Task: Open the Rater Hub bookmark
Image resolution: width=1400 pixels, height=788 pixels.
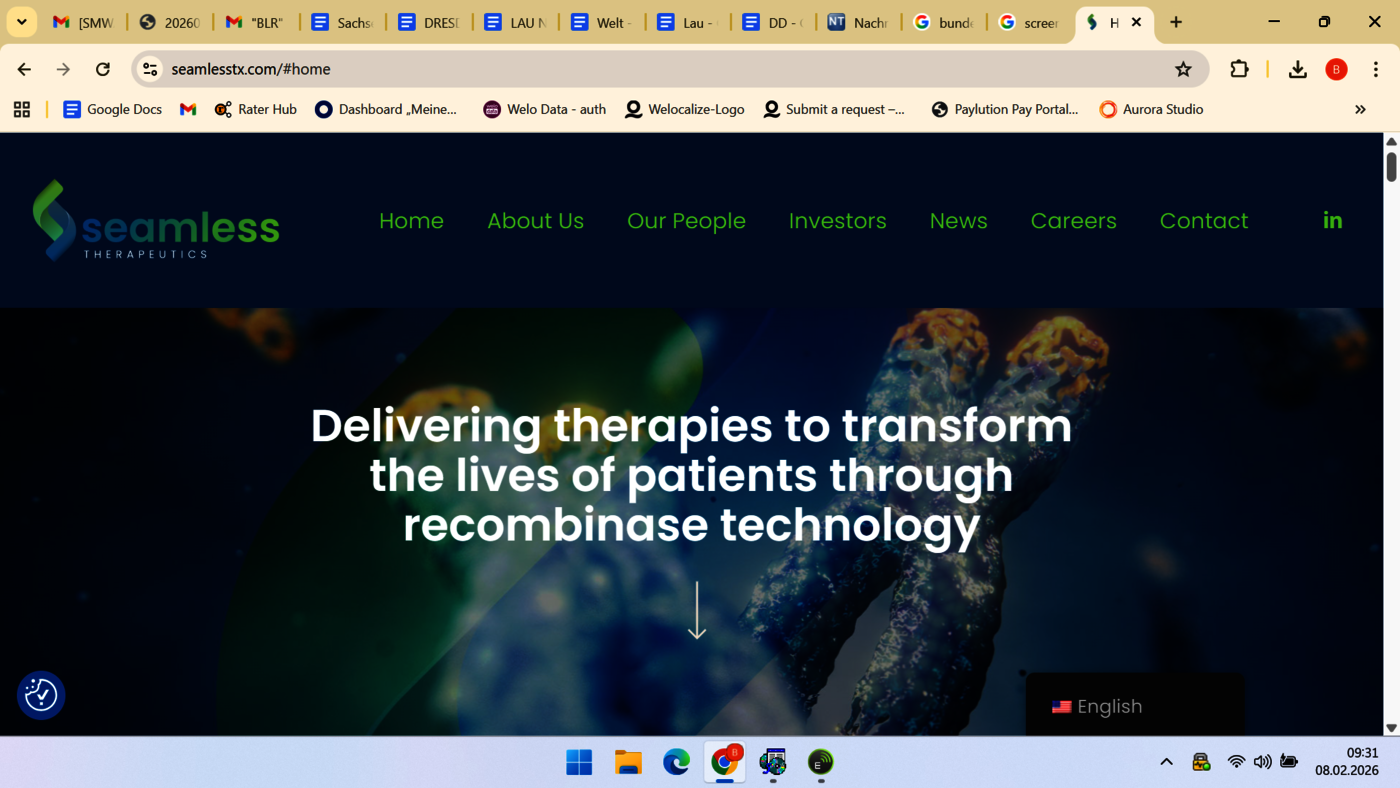Action: tap(256, 110)
